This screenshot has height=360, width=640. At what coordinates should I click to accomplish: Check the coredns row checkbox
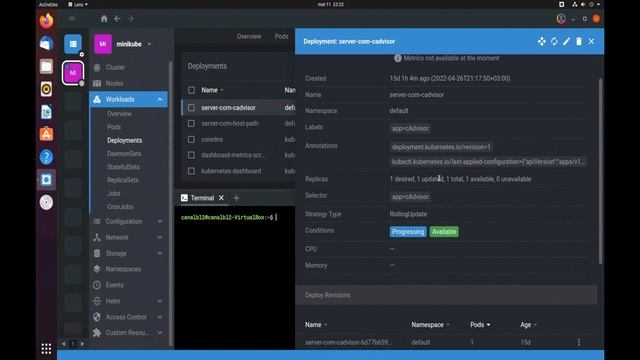(191, 139)
